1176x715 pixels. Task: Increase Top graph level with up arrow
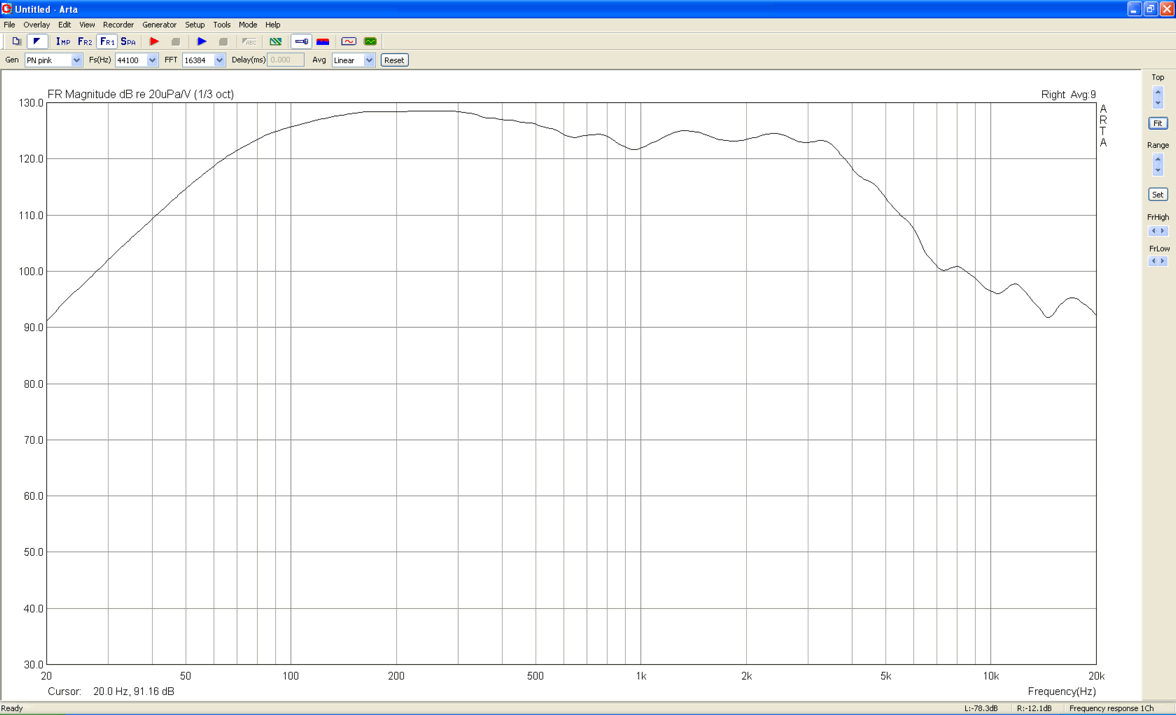[1158, 92]
